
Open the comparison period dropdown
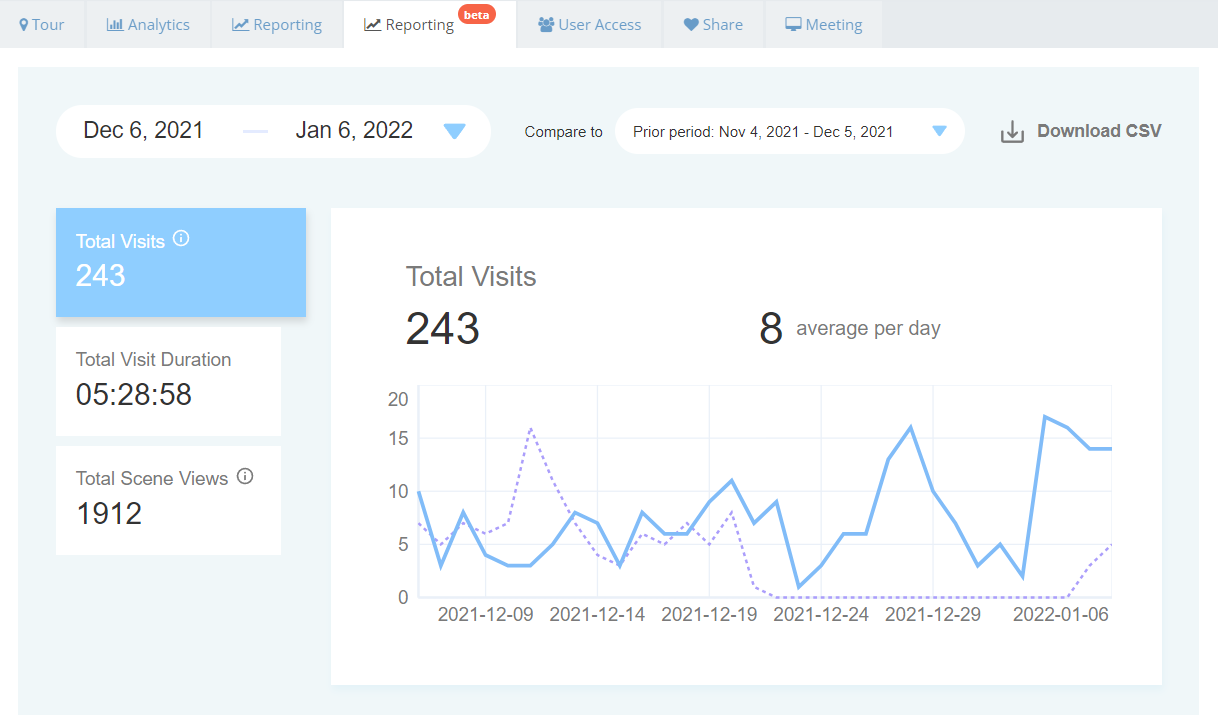[x=789, y=131]
